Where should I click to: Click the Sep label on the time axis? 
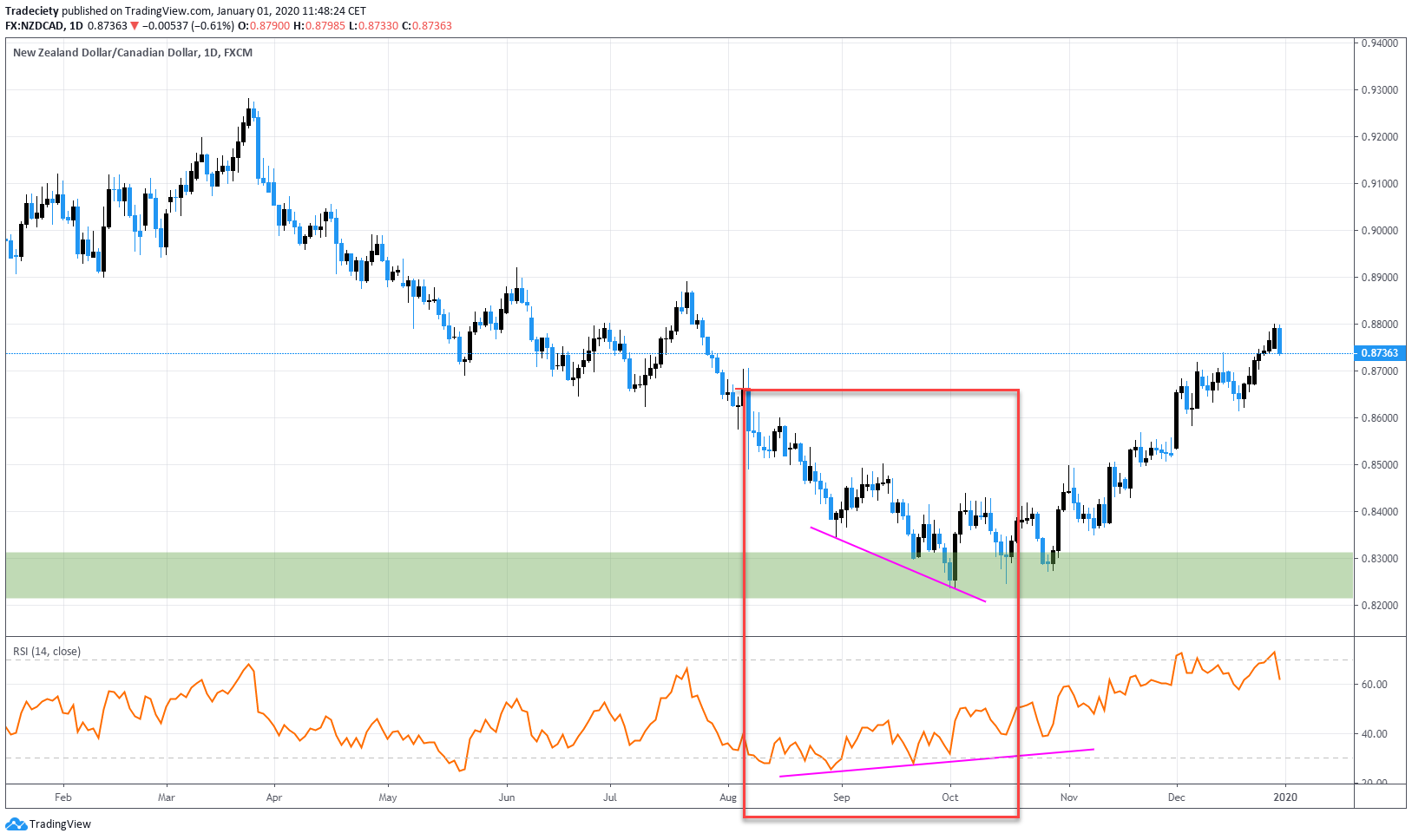tap(841, 797)
